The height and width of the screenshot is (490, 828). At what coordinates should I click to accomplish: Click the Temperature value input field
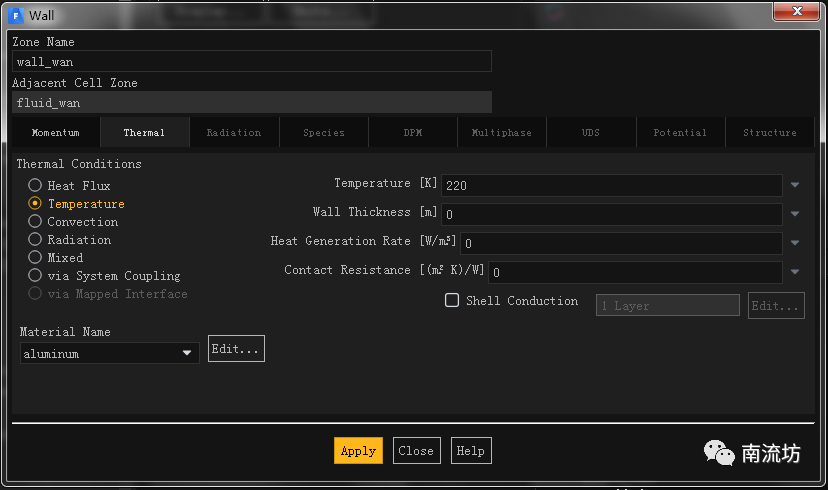pyautogui.click(x=611, y=186)
